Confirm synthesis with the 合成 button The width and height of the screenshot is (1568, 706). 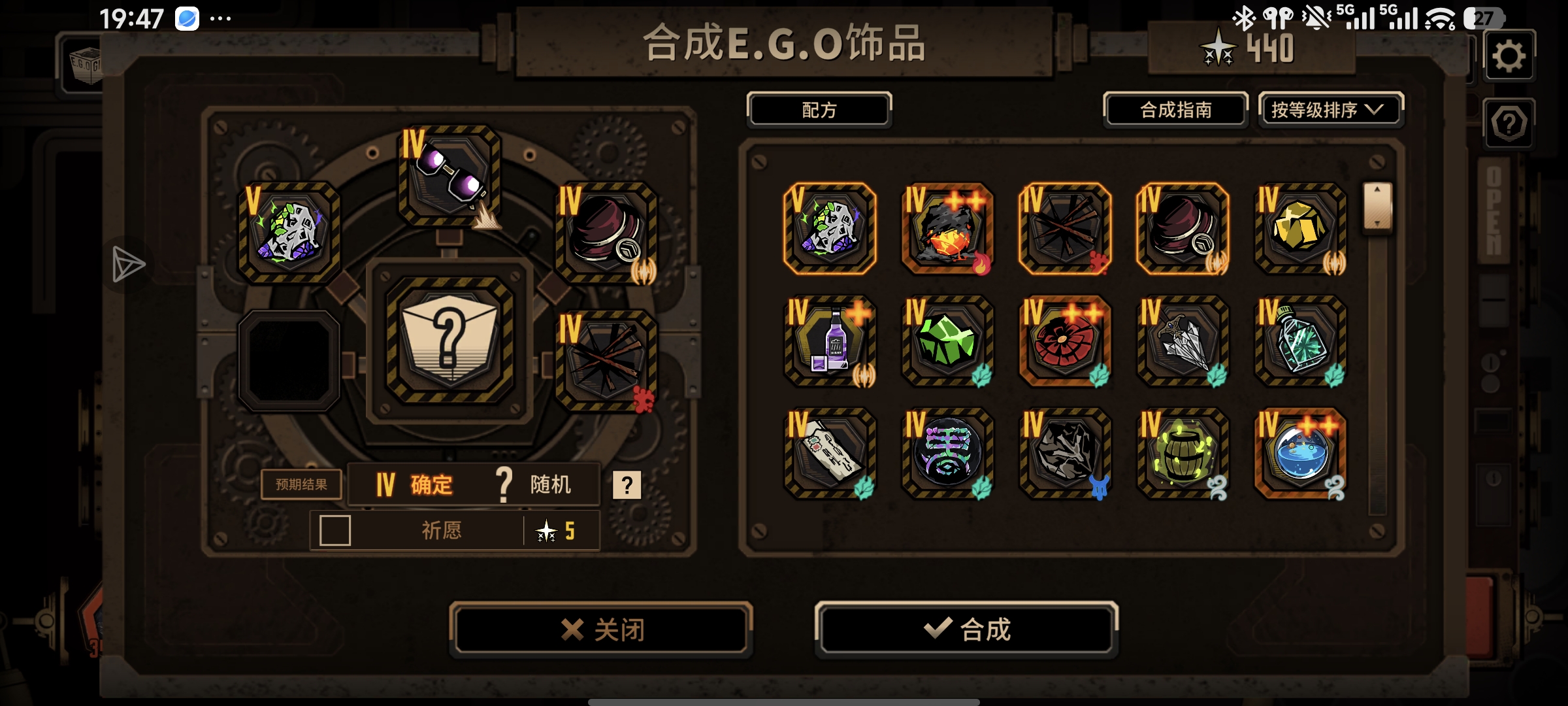pyautogui.click(x=967, y=629)
